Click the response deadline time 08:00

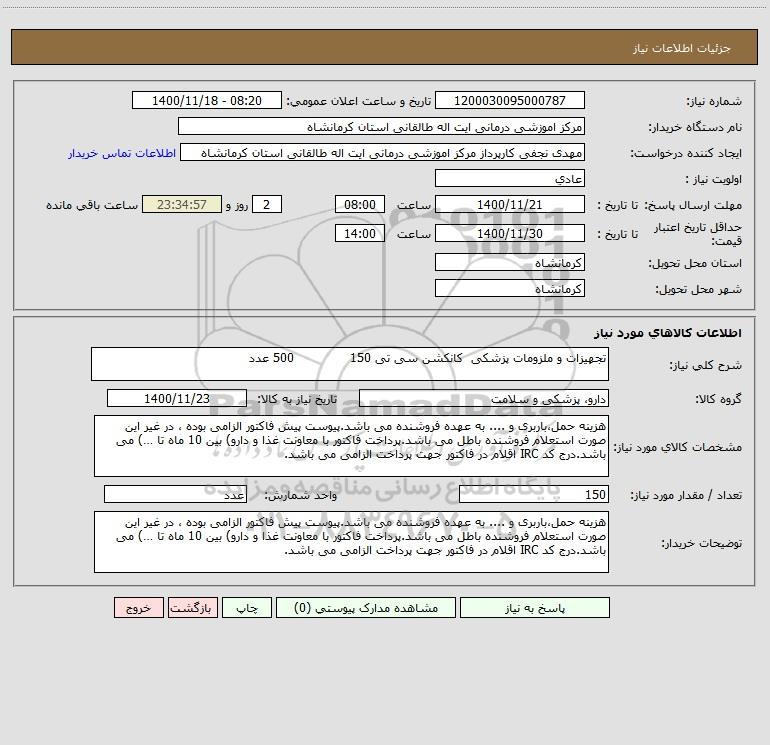[x=359, y=204]
